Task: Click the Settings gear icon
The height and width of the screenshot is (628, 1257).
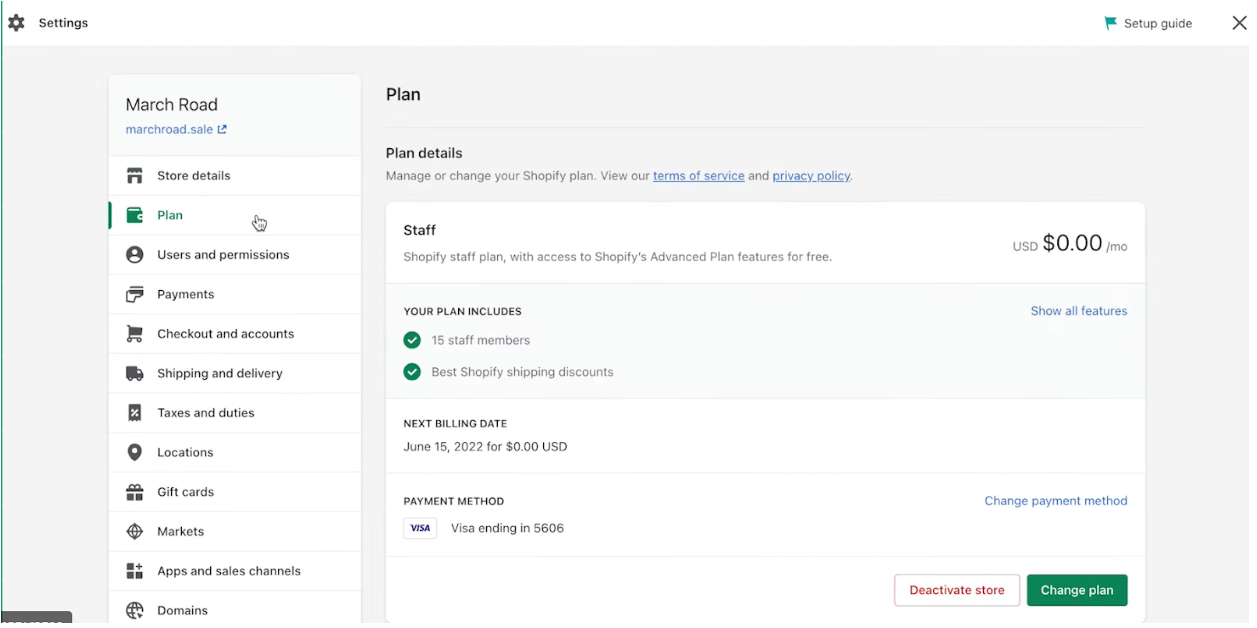Action: (16, 22)
